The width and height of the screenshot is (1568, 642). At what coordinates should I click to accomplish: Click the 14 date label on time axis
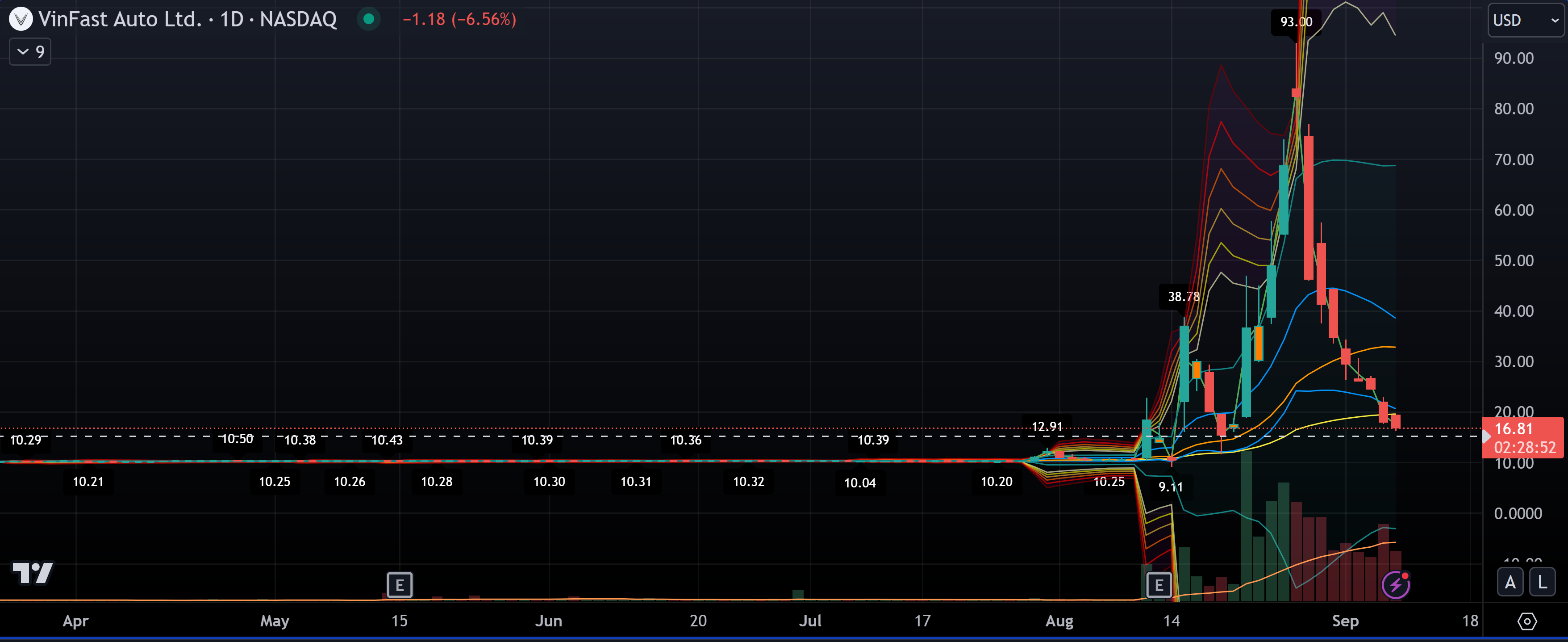point(1171,621)
